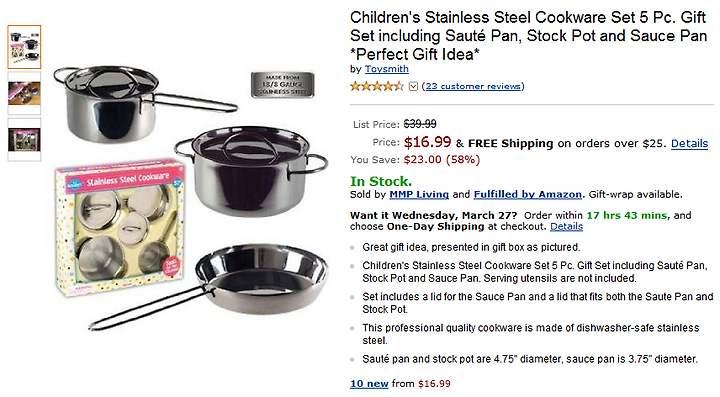The width and height of the screenshot is (720, 397).
Task: Open the 10 new offers link
Action: pyautogui.click(x=369, y=384)
